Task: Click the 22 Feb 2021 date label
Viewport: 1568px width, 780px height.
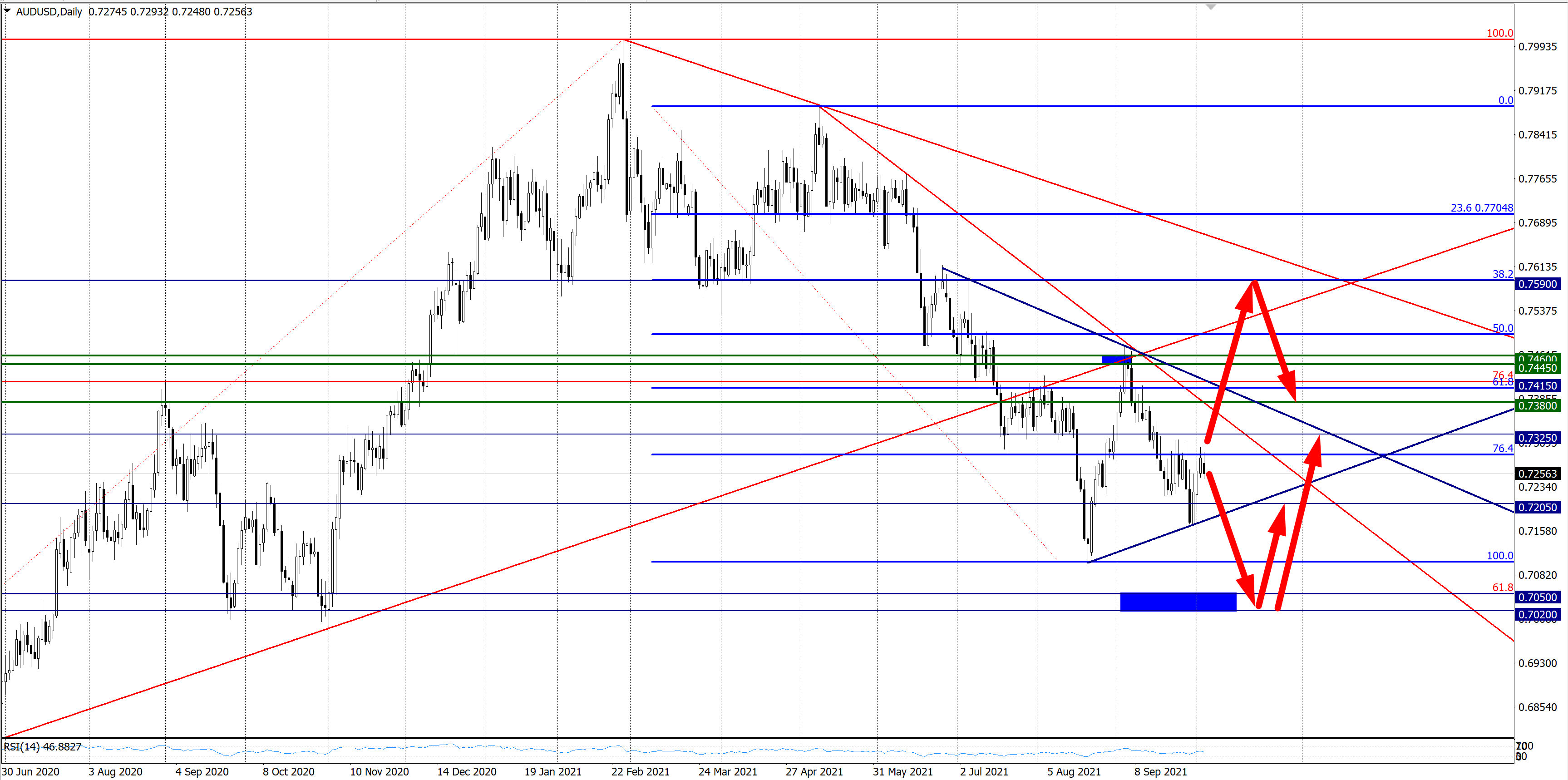Action: point(640,771)
